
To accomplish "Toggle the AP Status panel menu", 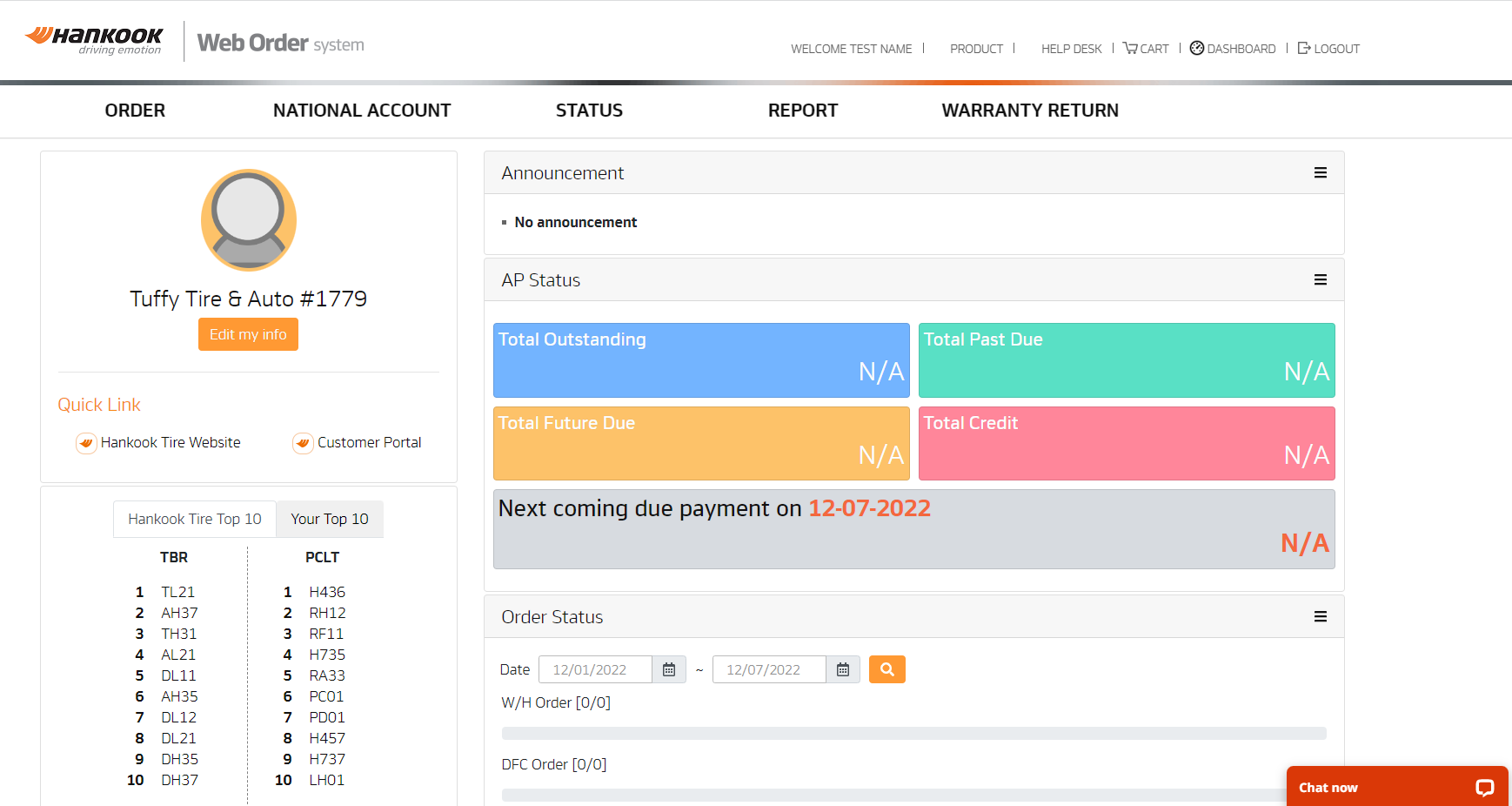I will tap(1320, 280).
